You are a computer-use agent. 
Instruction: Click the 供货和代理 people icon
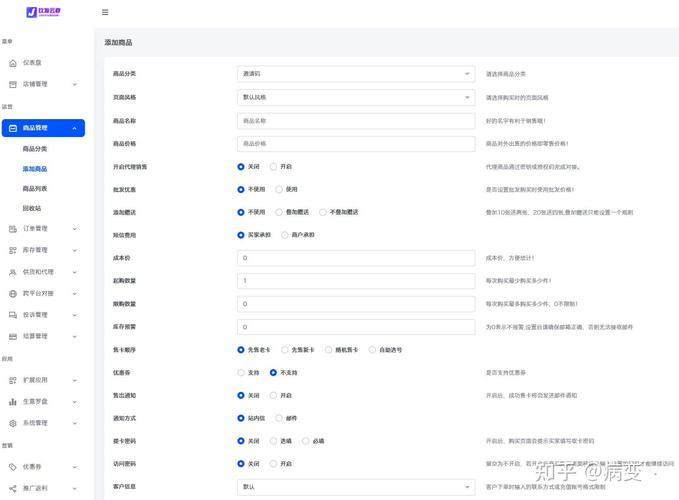tap(13, 272)
